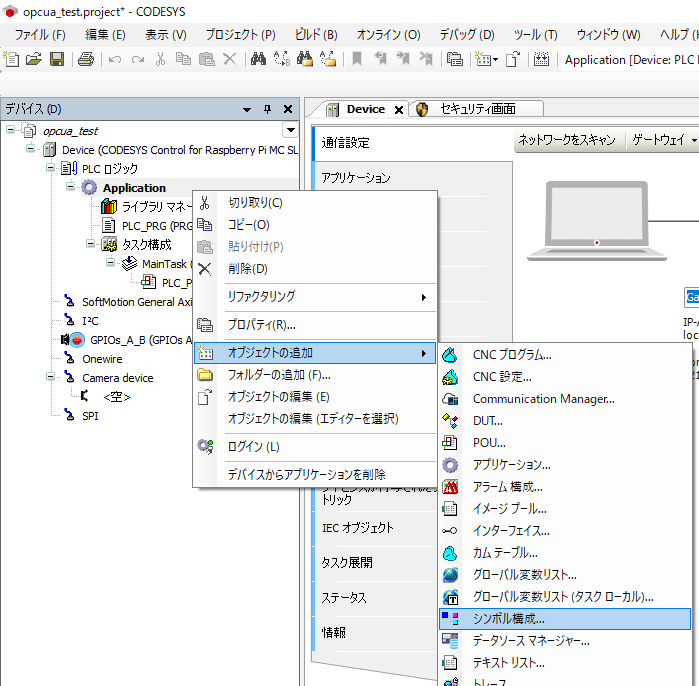This screenshot has width=699, height=686.
Task: Click the Print toolbar icon
Action: 86,59
